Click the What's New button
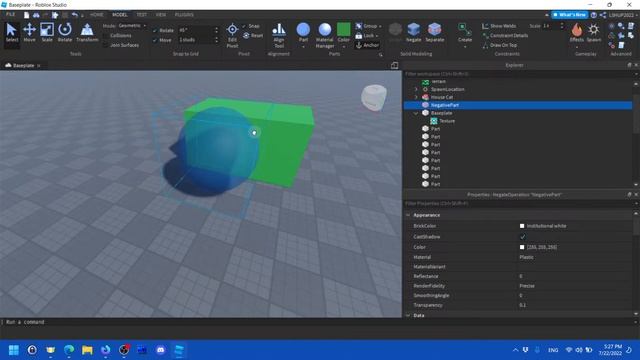The image size is (640, 360). tap(570, 15)
